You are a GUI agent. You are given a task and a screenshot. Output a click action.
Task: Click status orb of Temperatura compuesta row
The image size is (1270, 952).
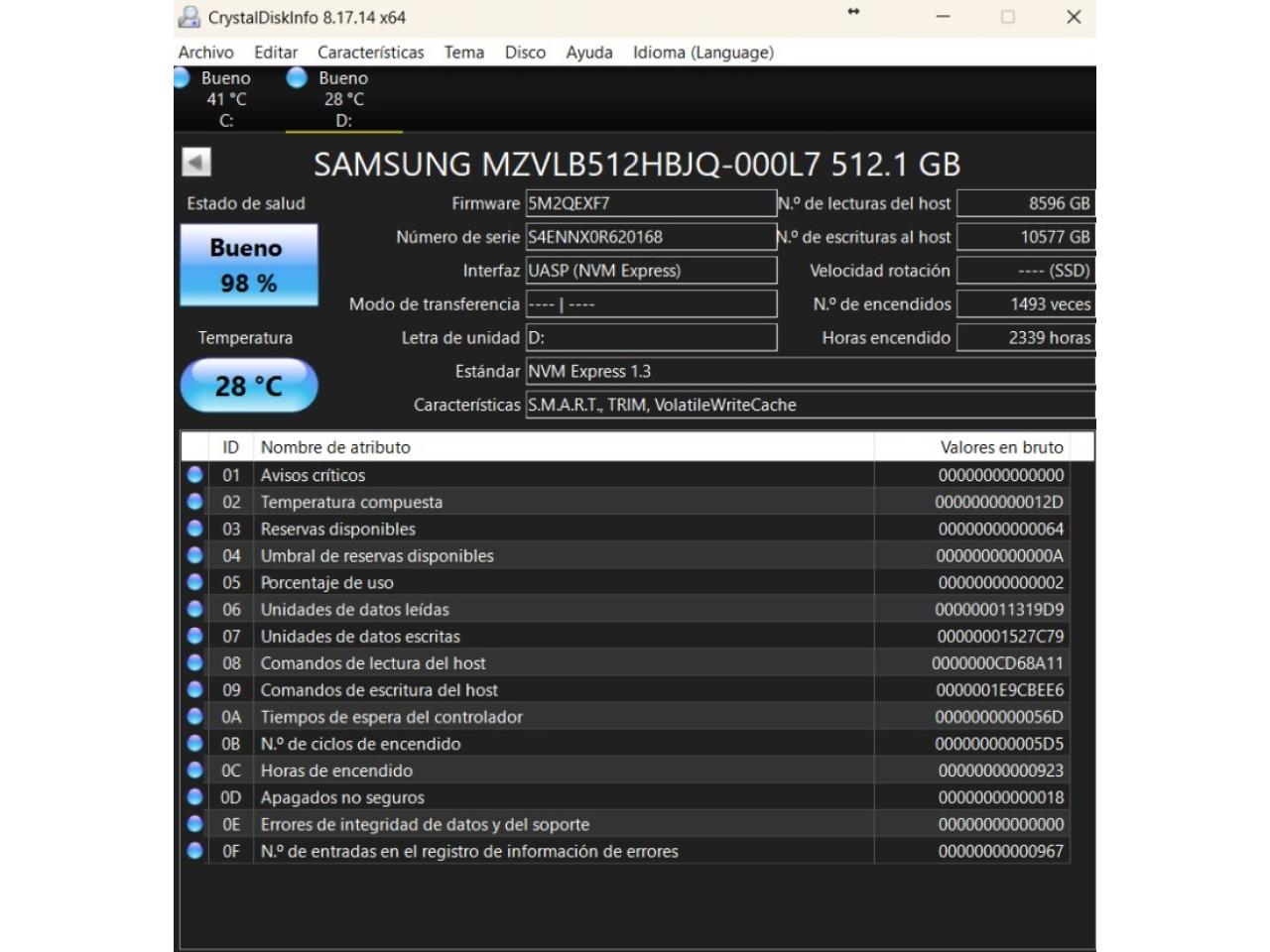194,502
